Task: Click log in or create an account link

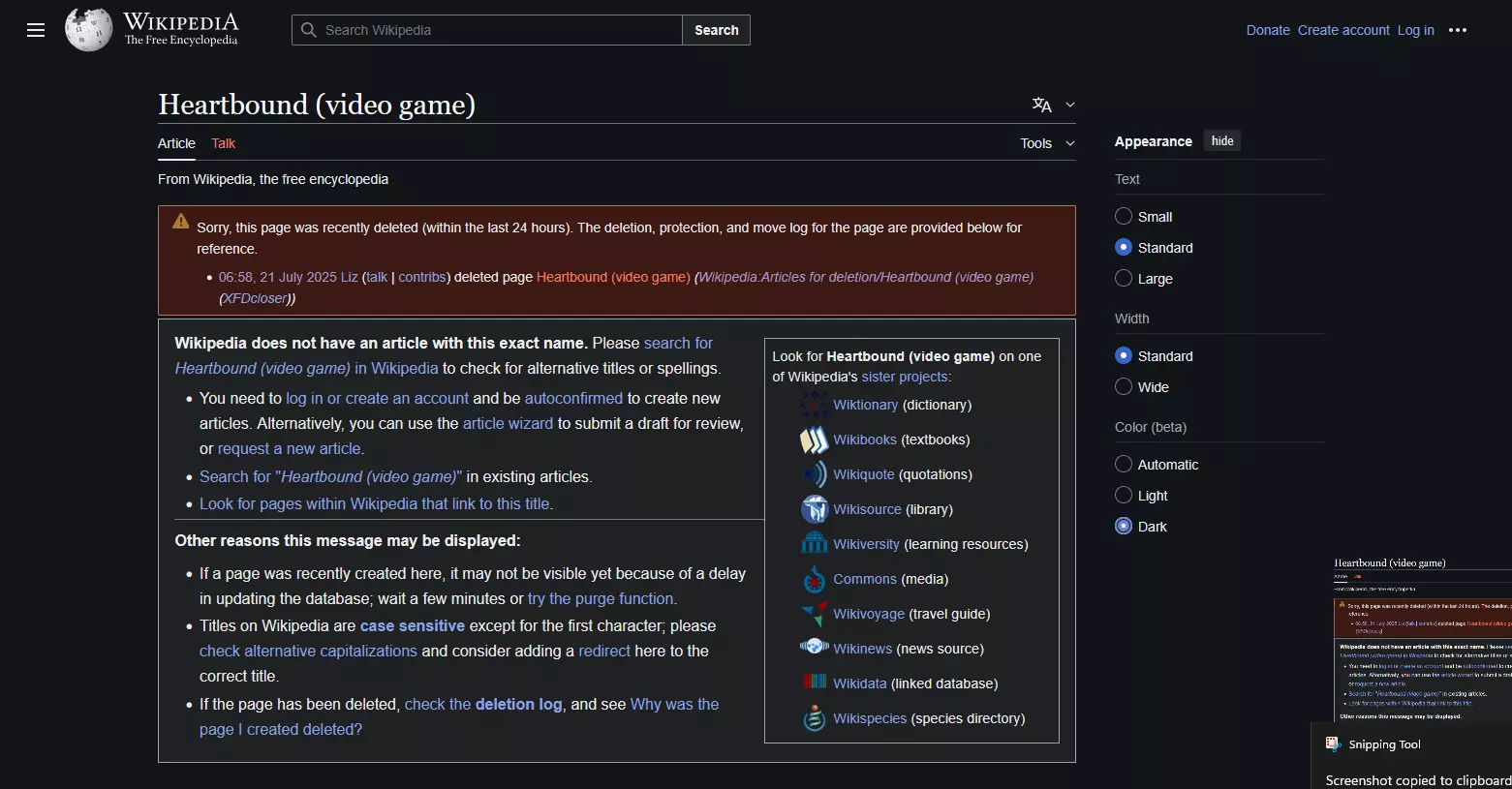Action: tap(377, 398)
